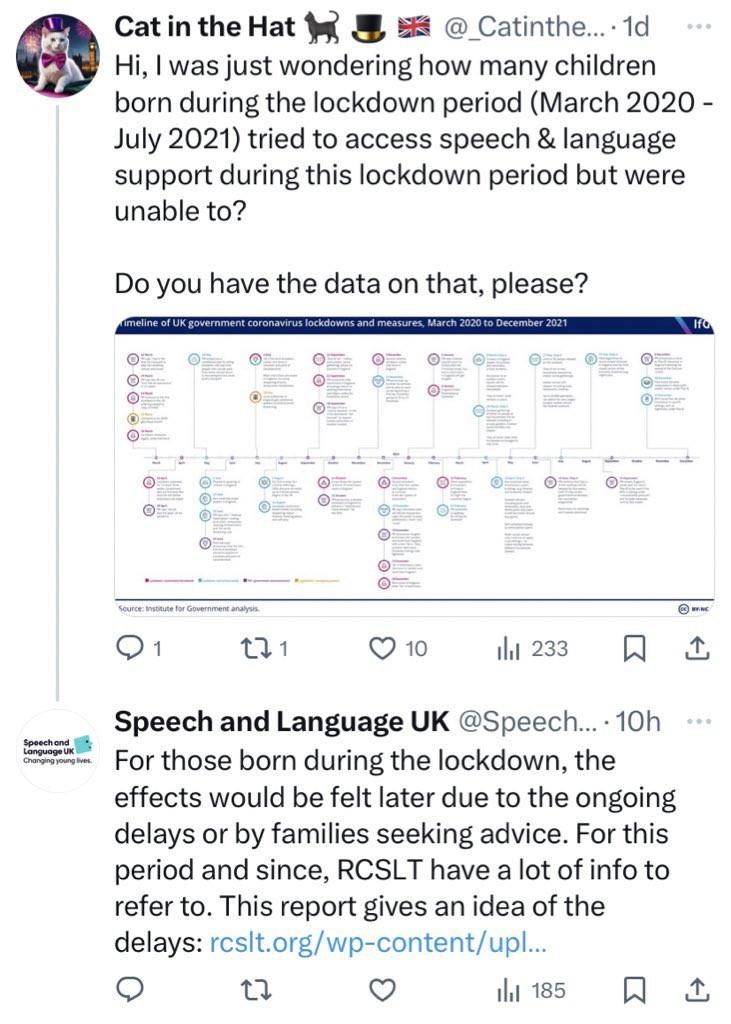
Task: Bookmark the Speech and Language UK reply
Action: 634,990
